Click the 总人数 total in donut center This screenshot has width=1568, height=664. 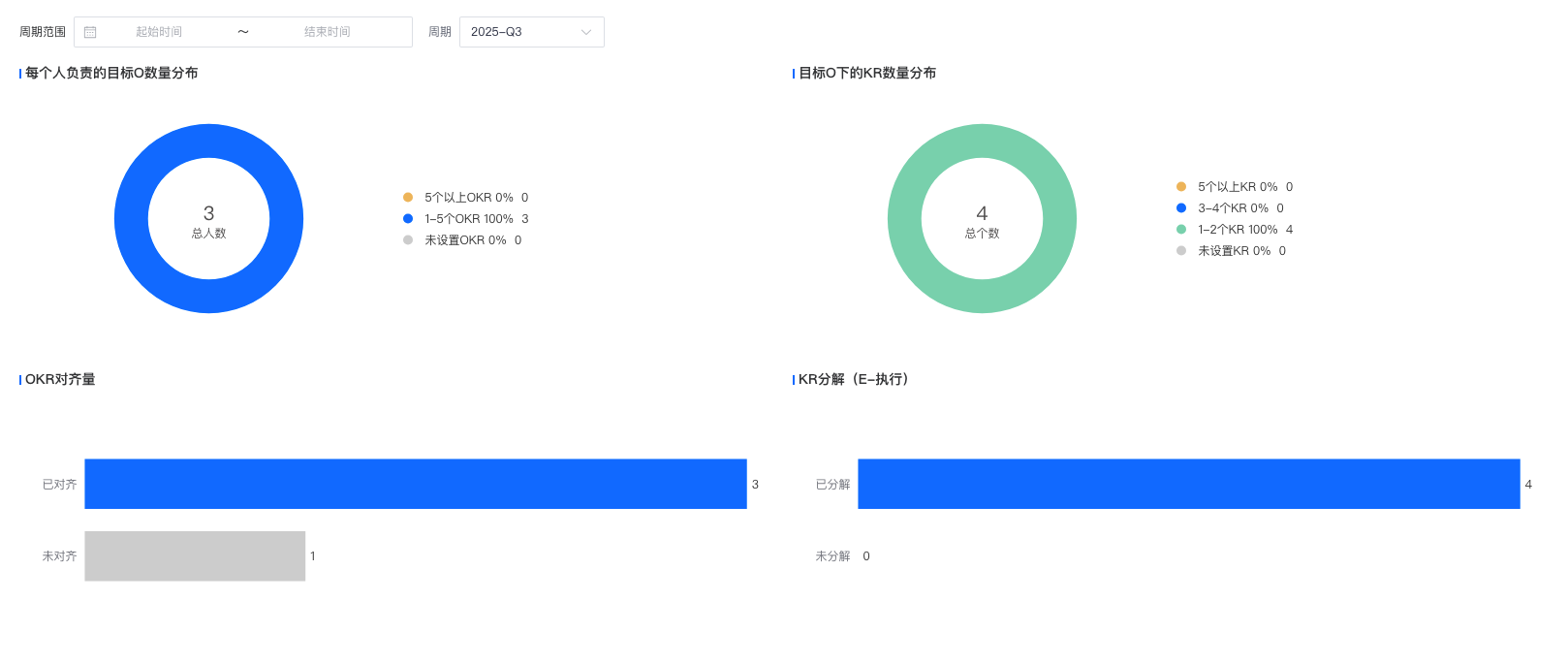(208, 233)
